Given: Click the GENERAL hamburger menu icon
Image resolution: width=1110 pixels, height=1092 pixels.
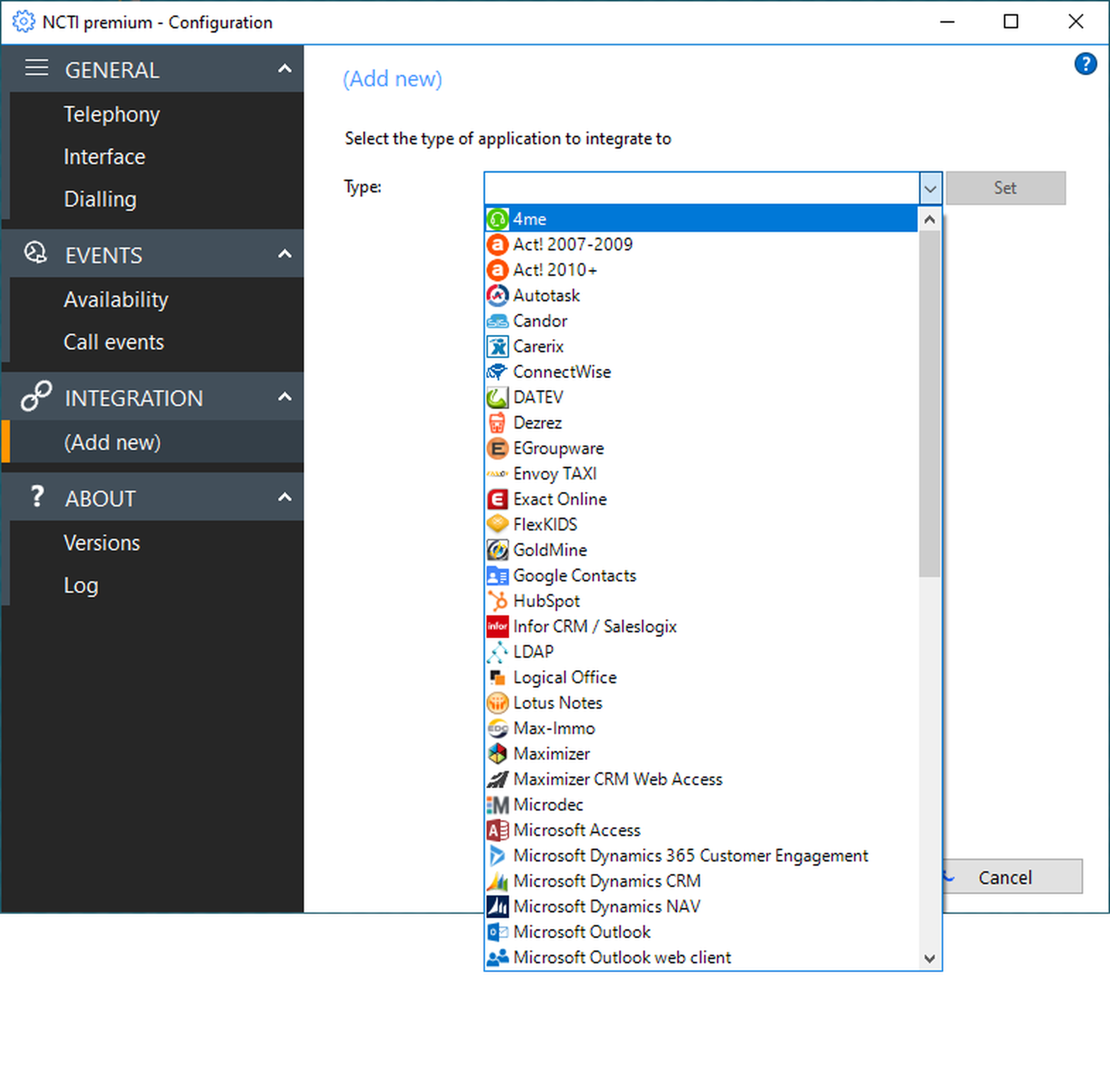Looking at the screenshot, I should click(36, 68).
